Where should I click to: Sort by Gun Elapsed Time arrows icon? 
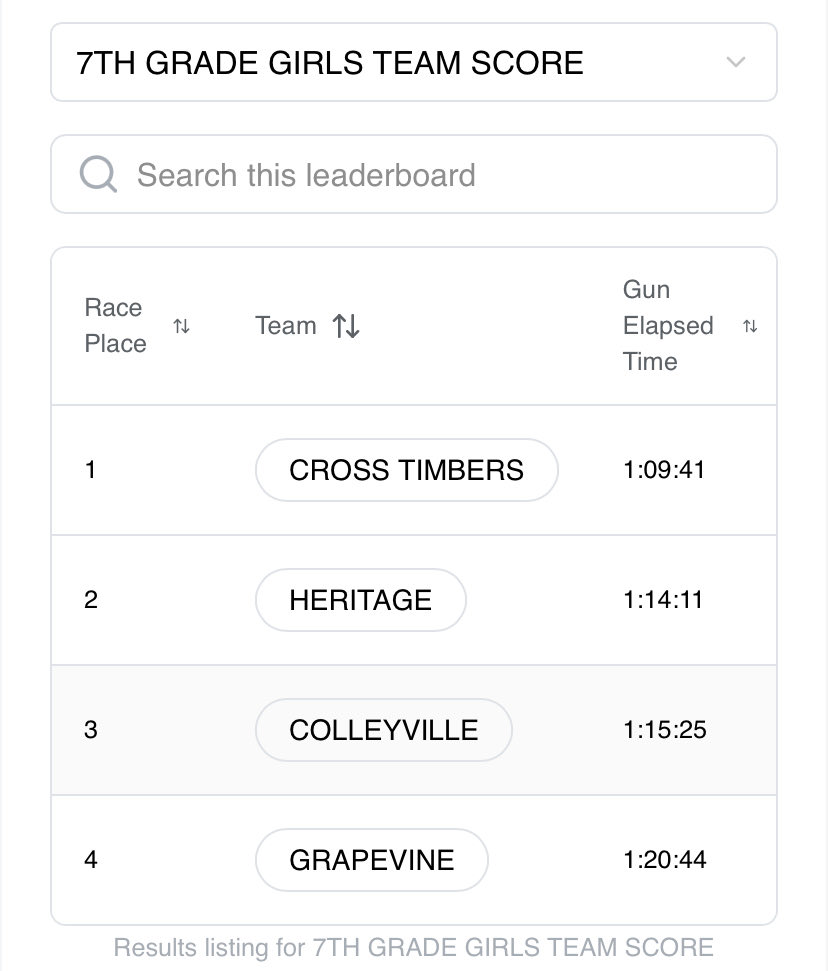point(750,326)
